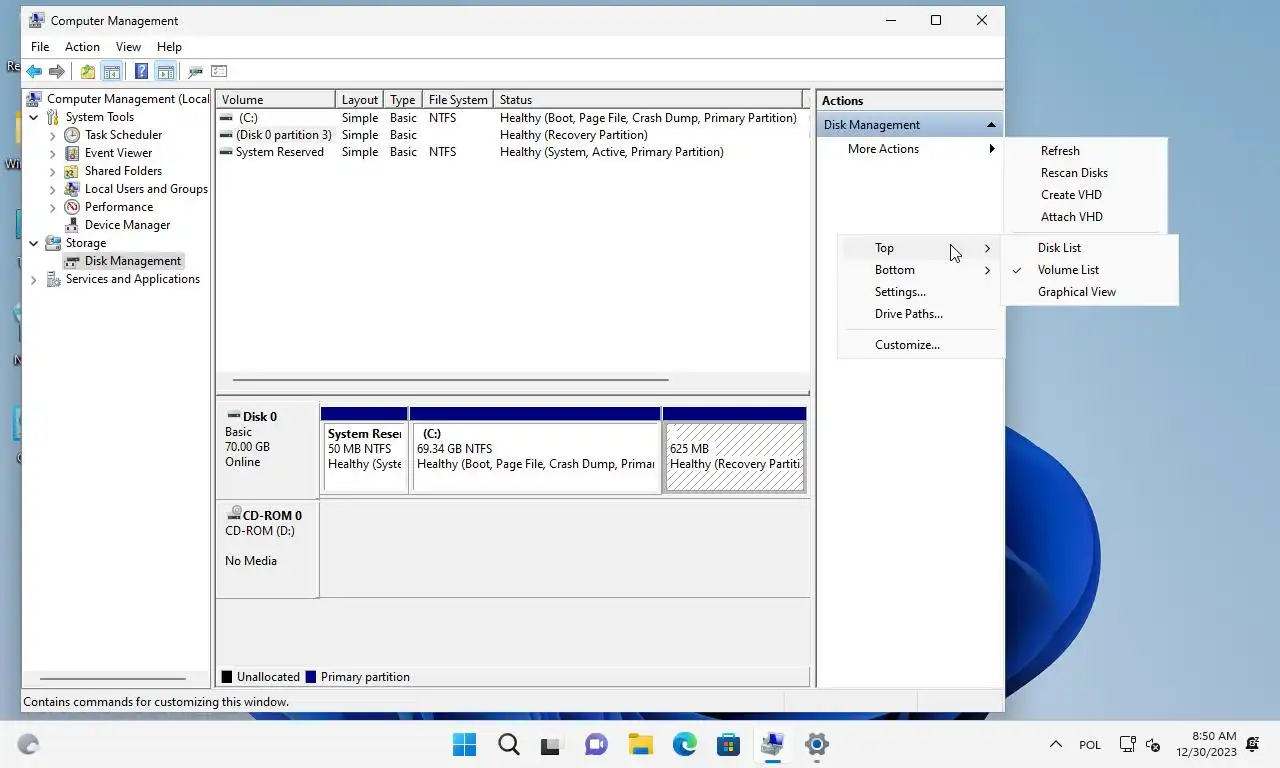Click the disk drive toolbar icon
Image resolution: width=1280 pixels, height=768 pixels.
tap(196, 71)
